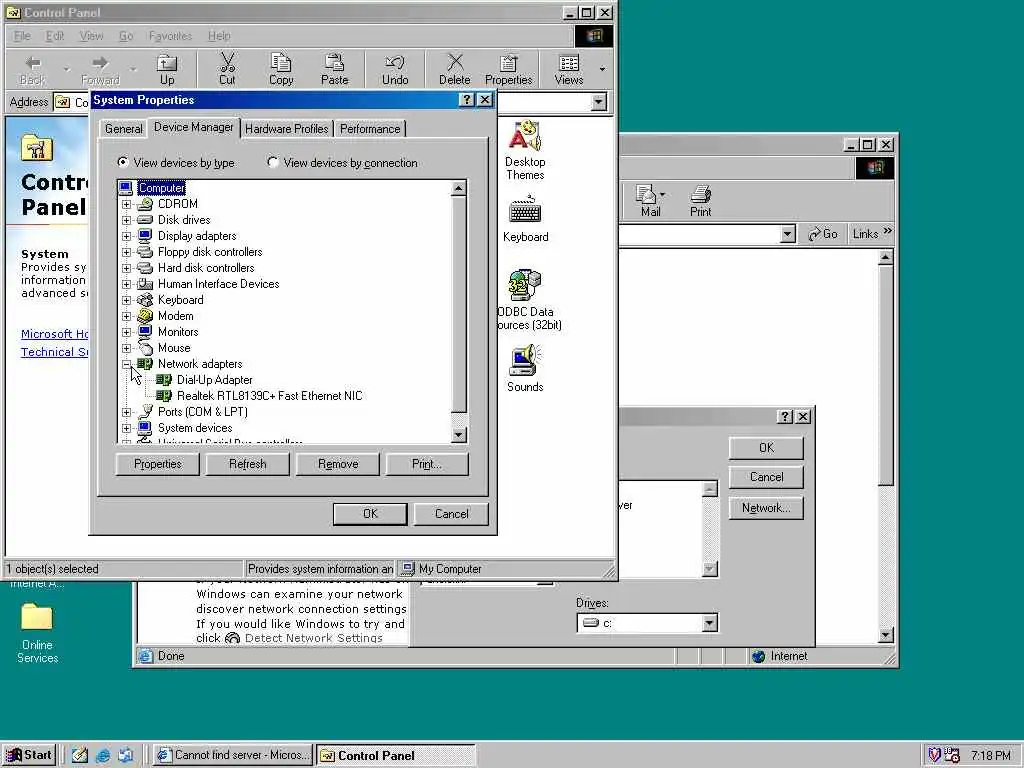Open the Views button dropdown arrow
The height and width of the screenshot is (768, 1024).
click(601, 69)
